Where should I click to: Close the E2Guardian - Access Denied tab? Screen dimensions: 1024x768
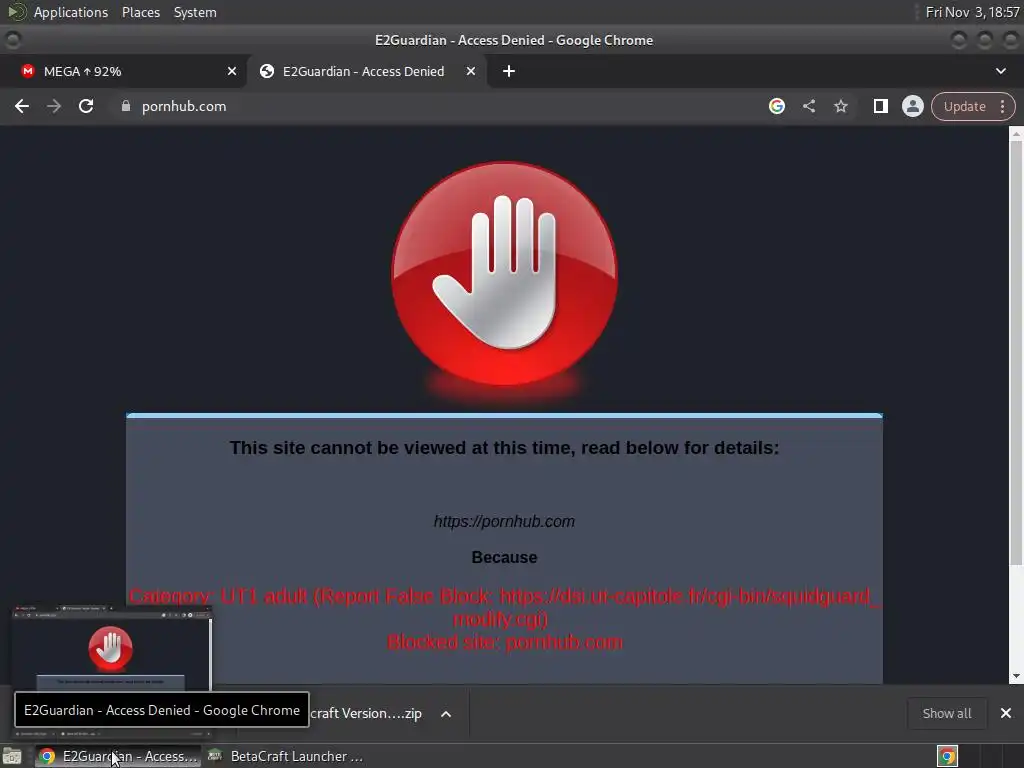(471, 71)
